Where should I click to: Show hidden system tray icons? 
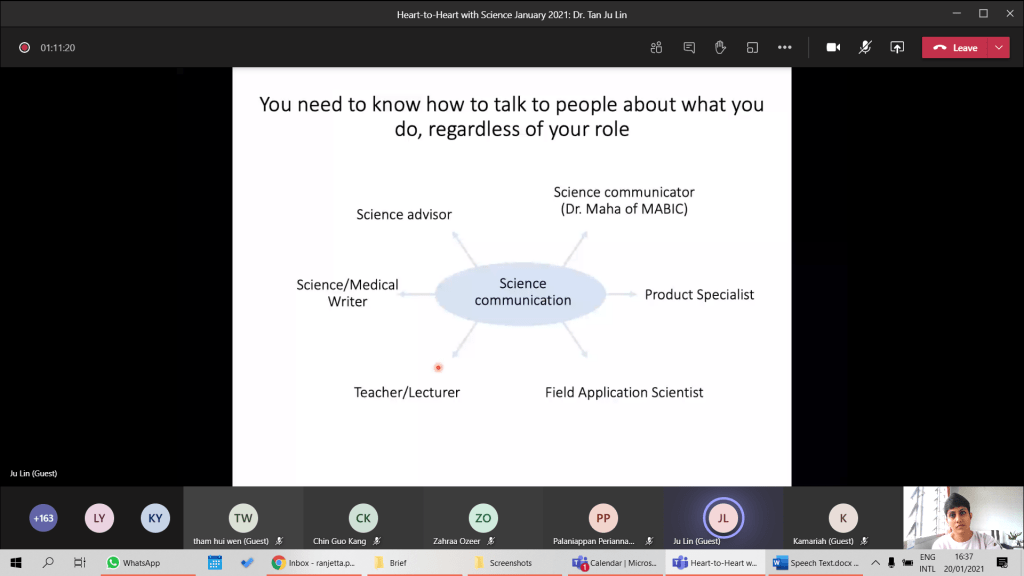tap(874, 563)
